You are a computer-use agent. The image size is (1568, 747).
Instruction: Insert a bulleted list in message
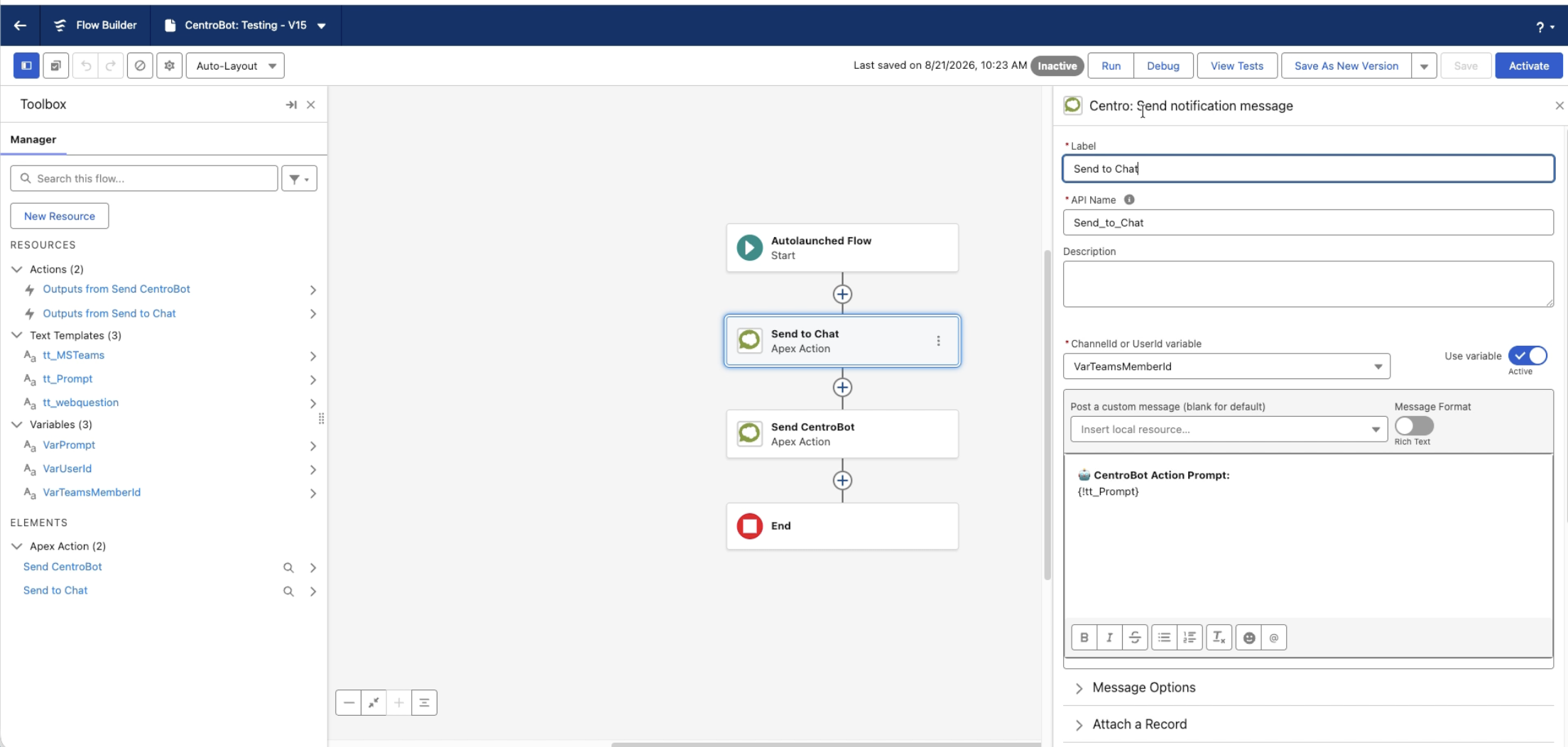(1164, 638)
